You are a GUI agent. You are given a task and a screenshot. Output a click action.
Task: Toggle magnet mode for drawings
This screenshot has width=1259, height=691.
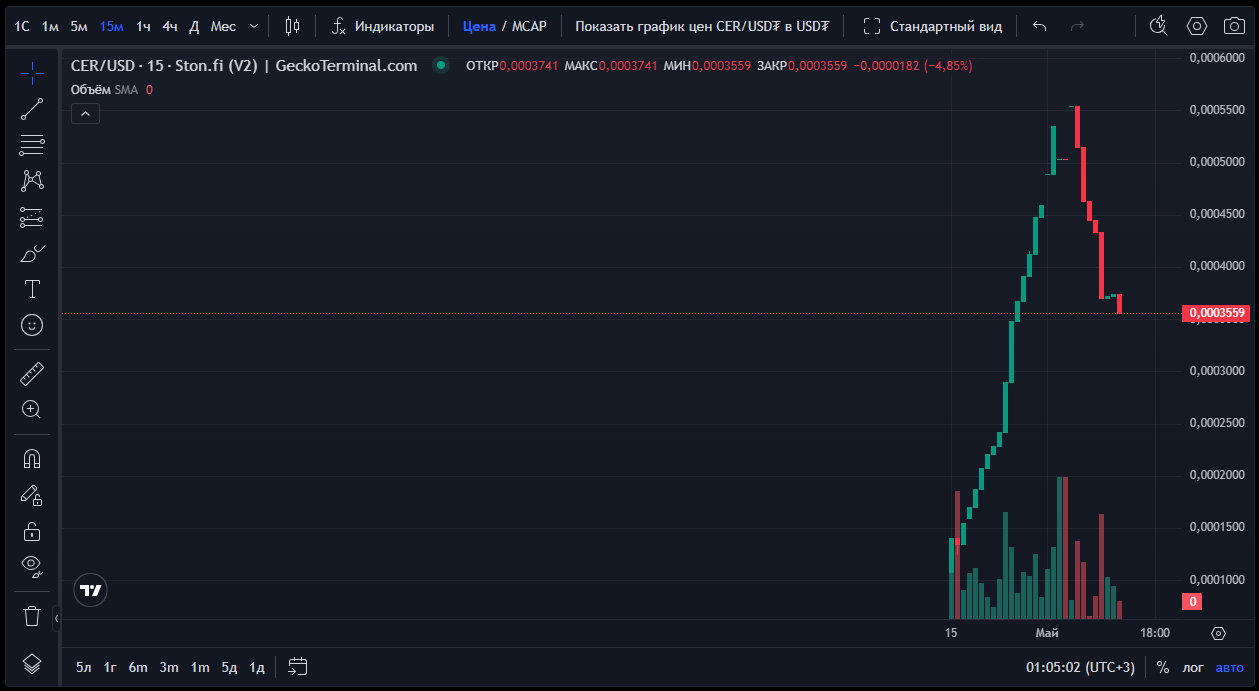click(32, 459)
